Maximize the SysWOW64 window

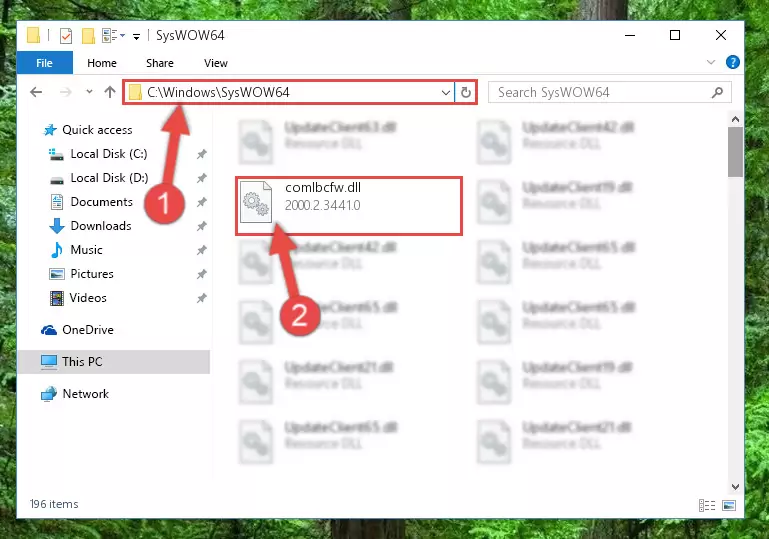[675, 35]
